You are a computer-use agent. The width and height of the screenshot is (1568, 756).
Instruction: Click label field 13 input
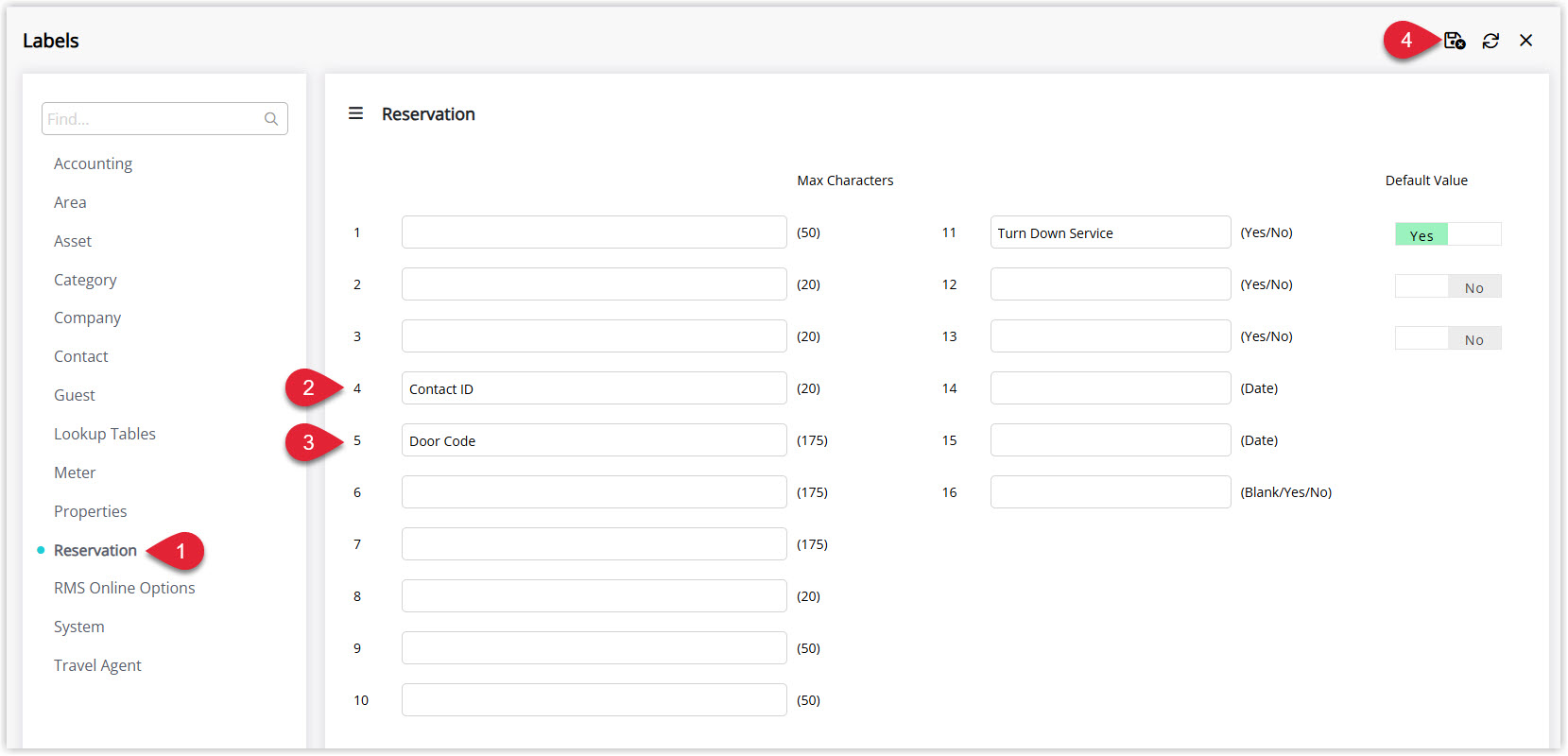1111,336
